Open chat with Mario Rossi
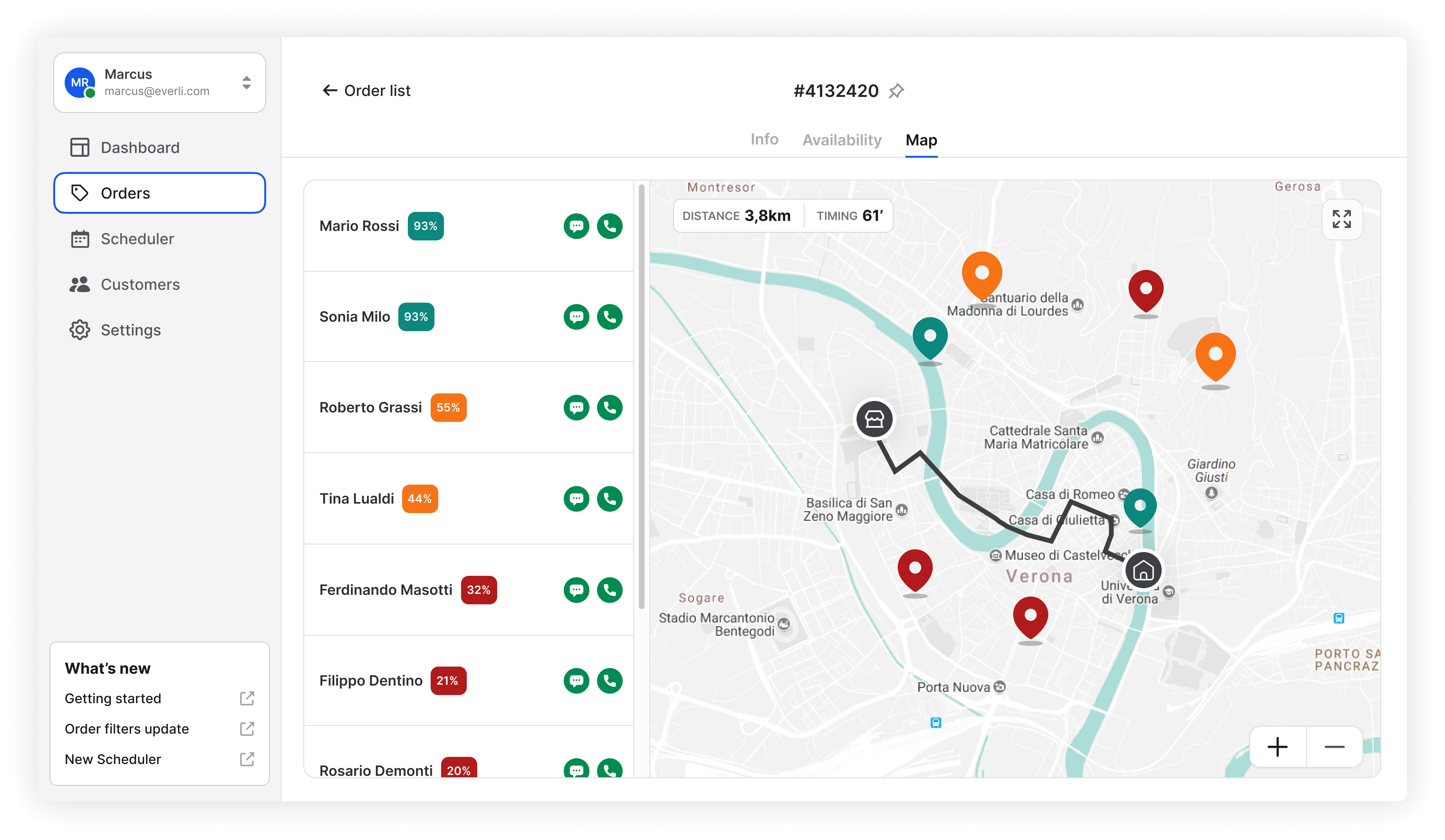The width and height of the screenshot is (1445, 840). (x=576, y=226)
